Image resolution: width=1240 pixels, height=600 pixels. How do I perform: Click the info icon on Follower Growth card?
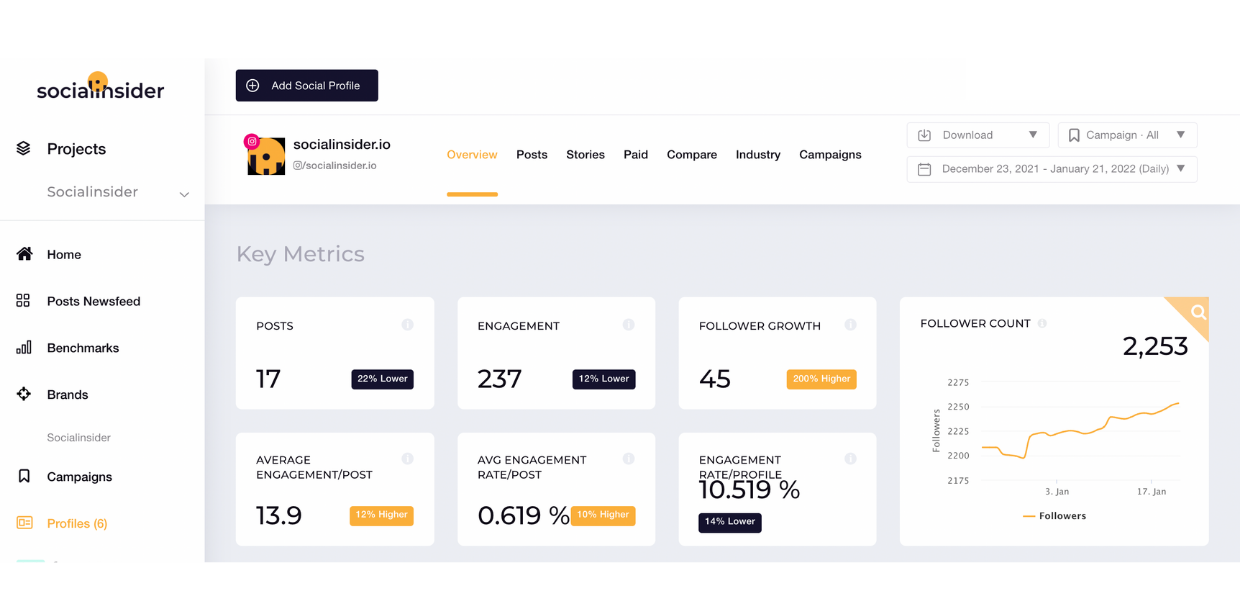point(850,325)
